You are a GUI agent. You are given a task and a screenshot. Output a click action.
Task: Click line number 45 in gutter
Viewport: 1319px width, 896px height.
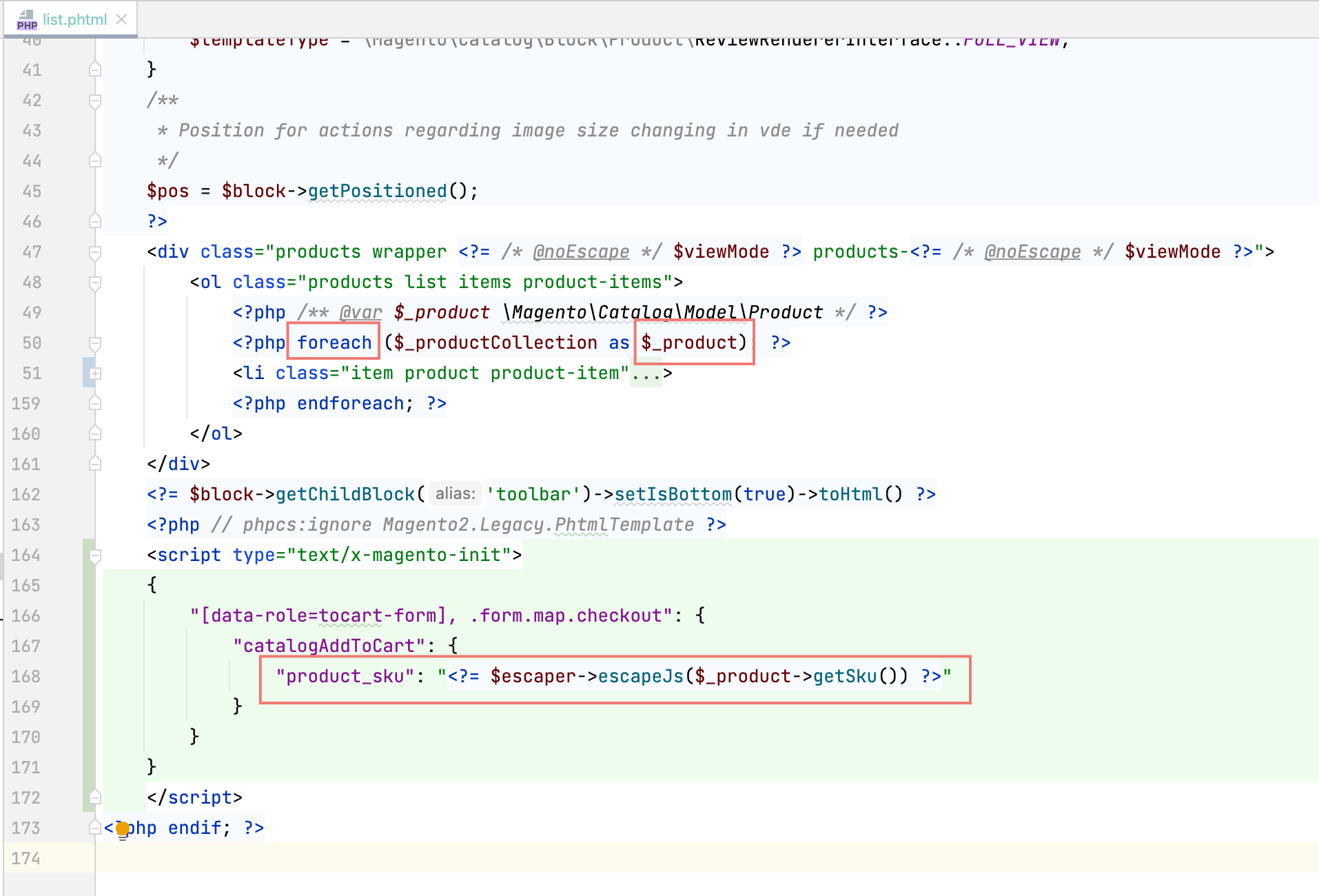(32, 191)
